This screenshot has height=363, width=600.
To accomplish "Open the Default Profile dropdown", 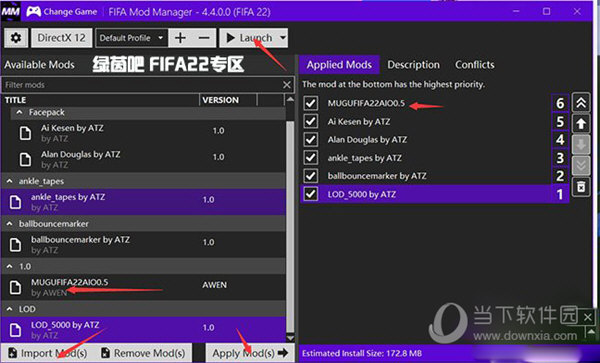I will pos(132,38).
